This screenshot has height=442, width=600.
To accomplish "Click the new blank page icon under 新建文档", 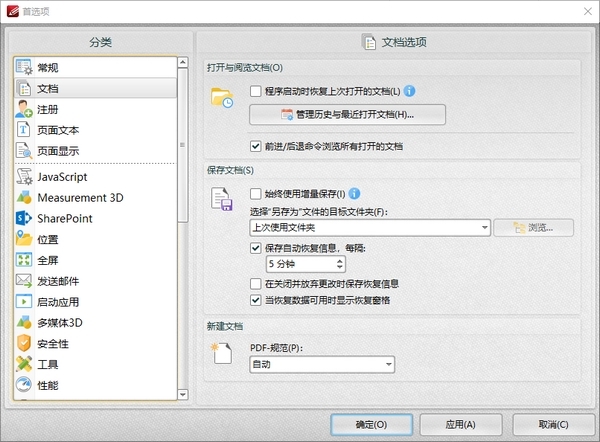I will pyautogui.click(x=222, y=353).
